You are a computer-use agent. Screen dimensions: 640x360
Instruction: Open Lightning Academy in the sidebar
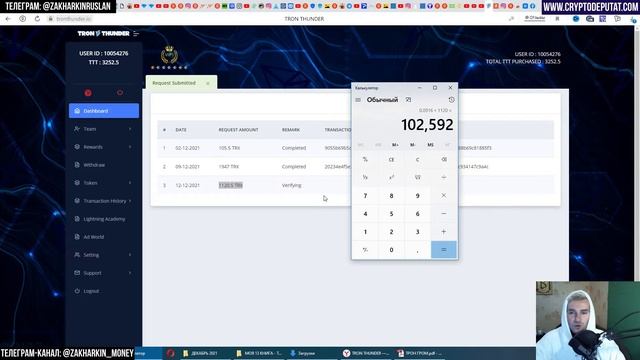click(x=104, y=219)
